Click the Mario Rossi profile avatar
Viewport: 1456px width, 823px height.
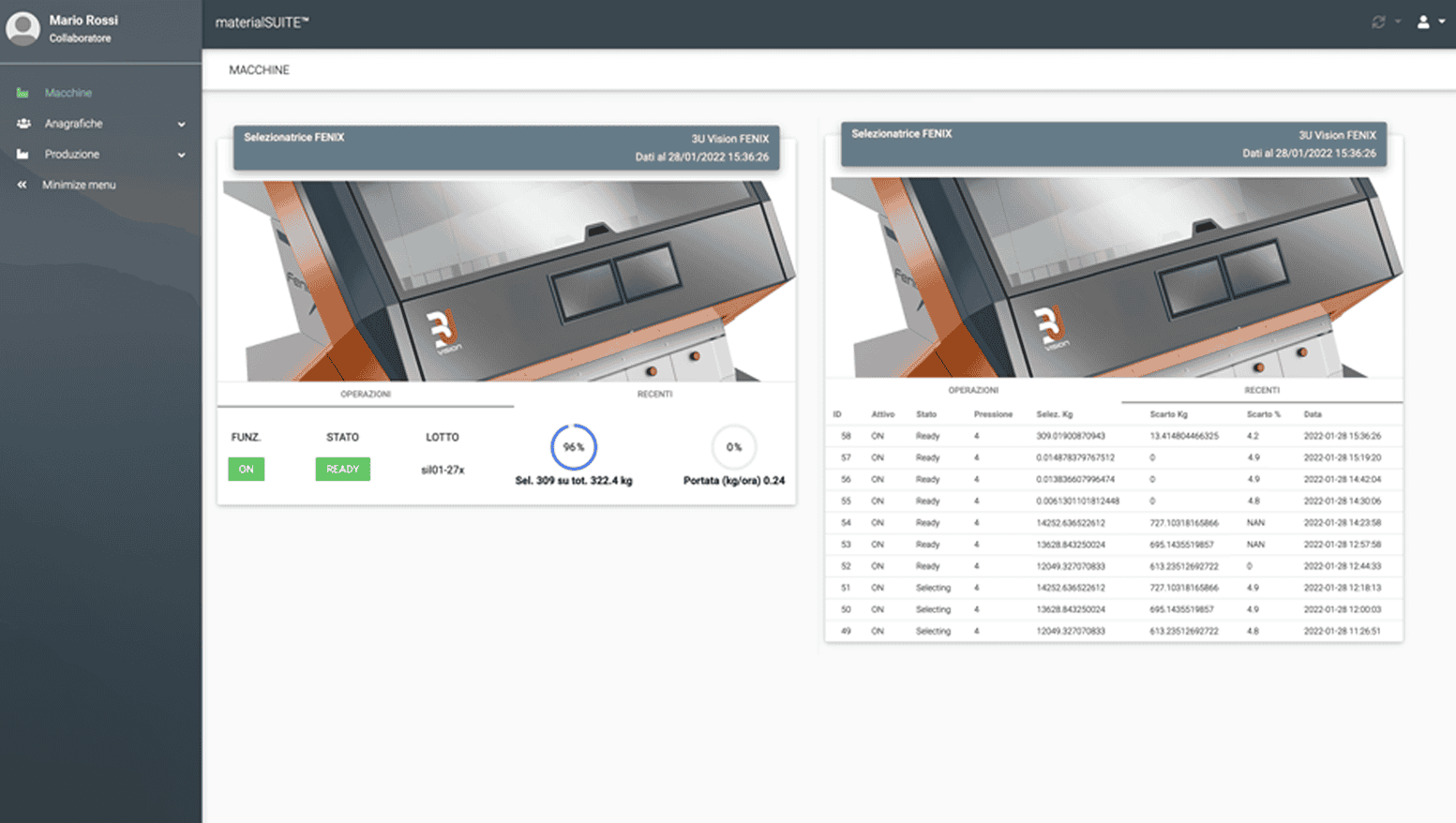coord(23,28)
